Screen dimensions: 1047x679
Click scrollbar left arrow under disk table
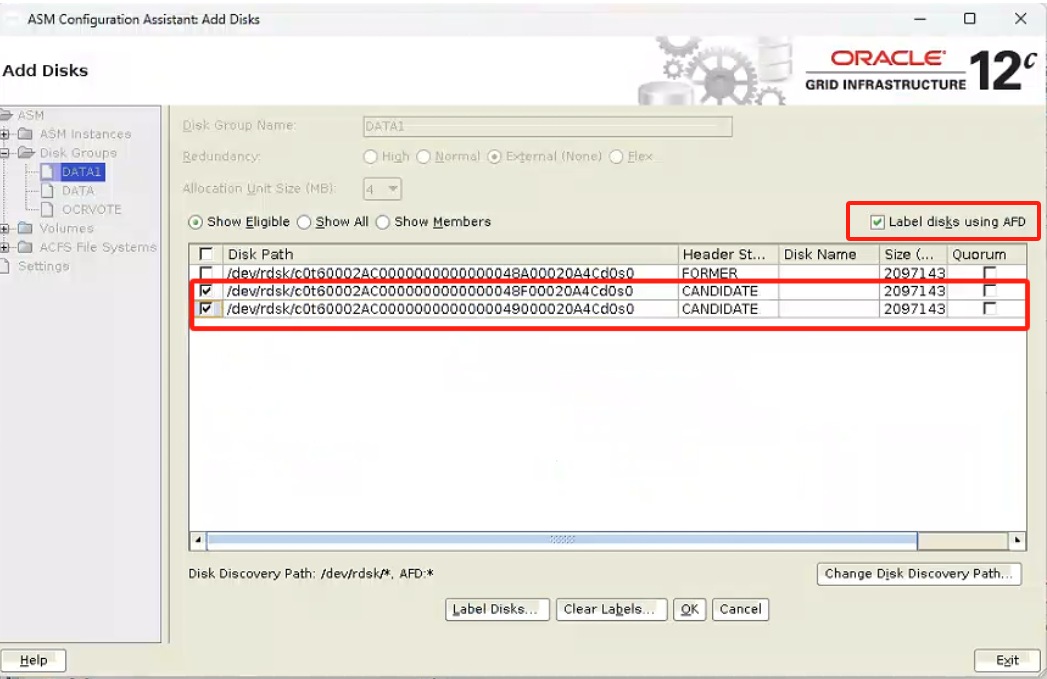pyautogui.click(x=198, y=539)
